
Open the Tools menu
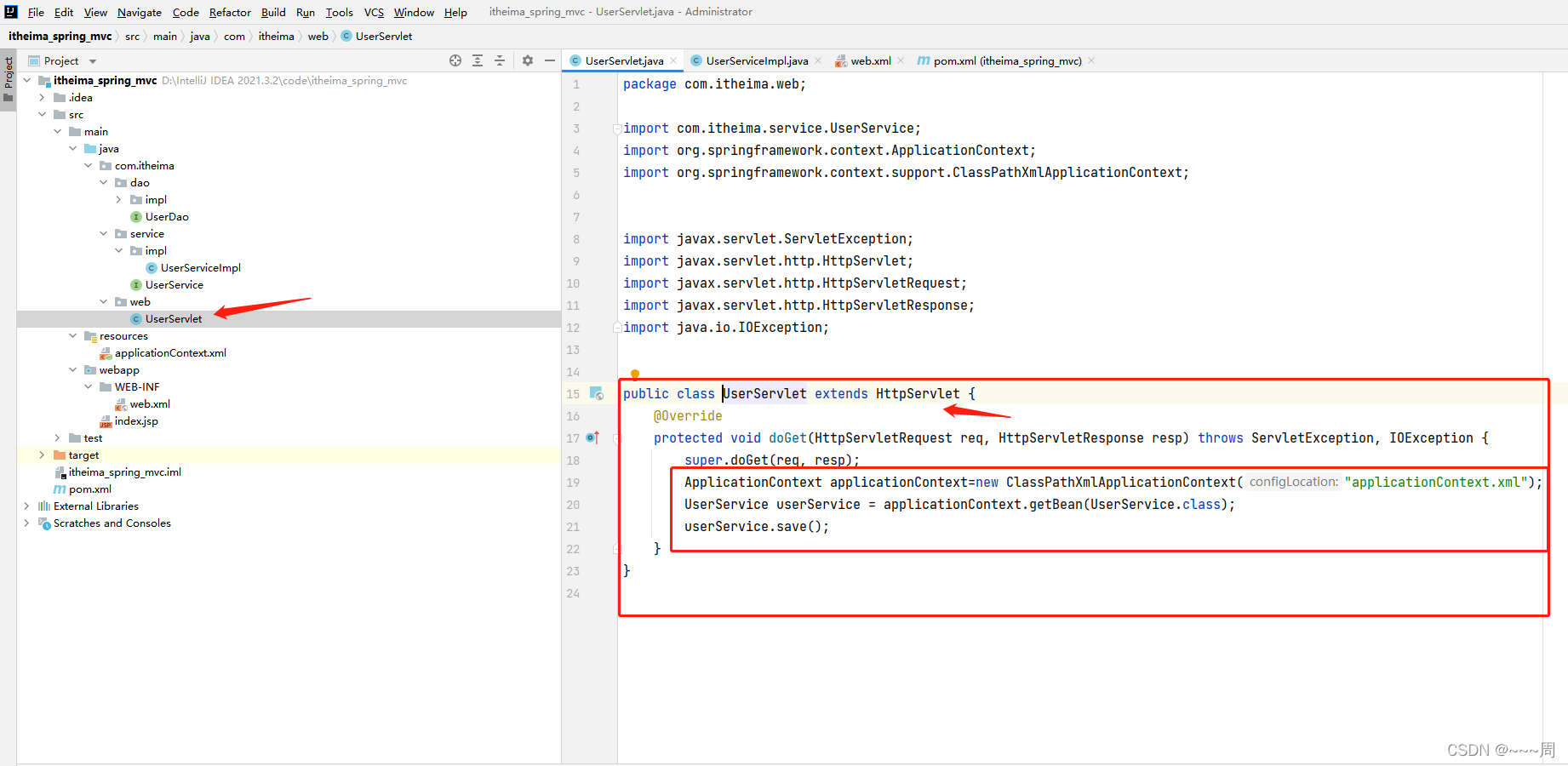[339, 12]
